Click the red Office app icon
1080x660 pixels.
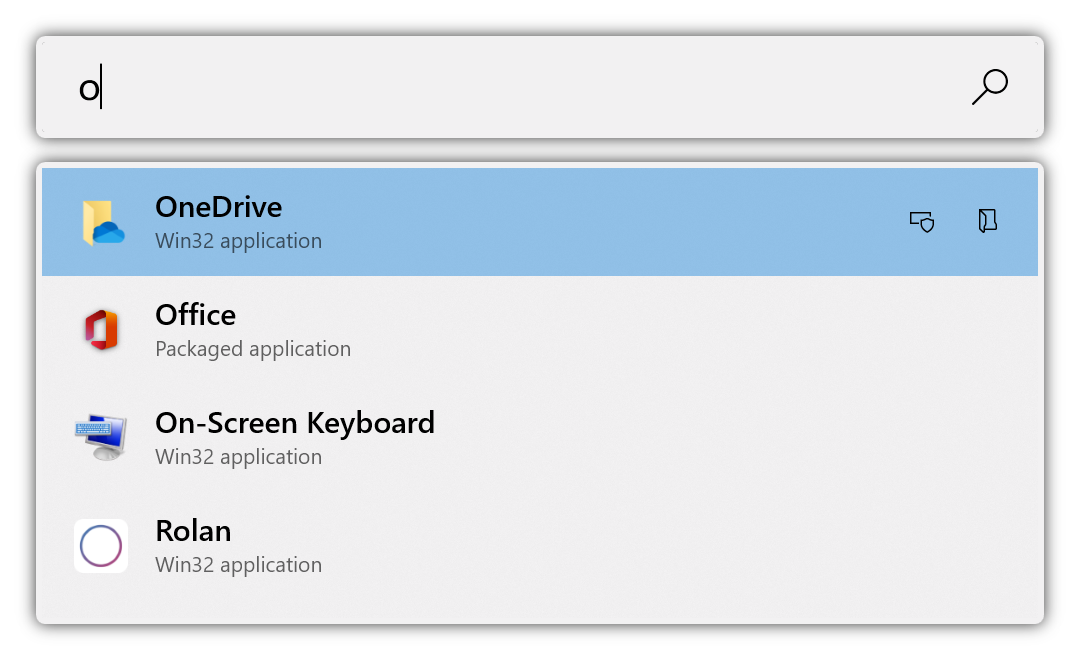click(101, 330)
